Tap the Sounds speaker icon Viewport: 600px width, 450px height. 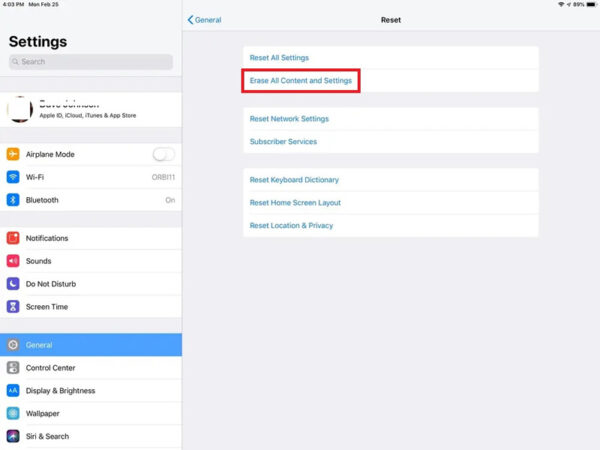click(13, 261)
